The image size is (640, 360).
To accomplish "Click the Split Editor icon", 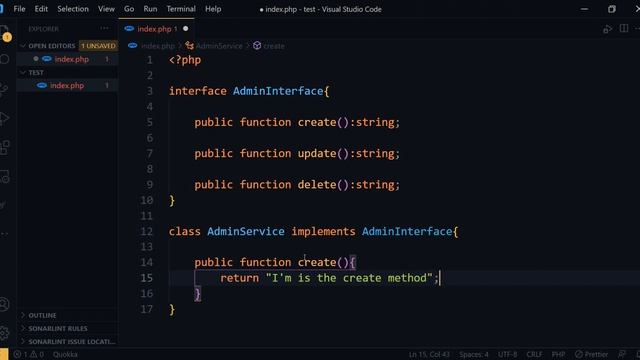I will point(624,29).
